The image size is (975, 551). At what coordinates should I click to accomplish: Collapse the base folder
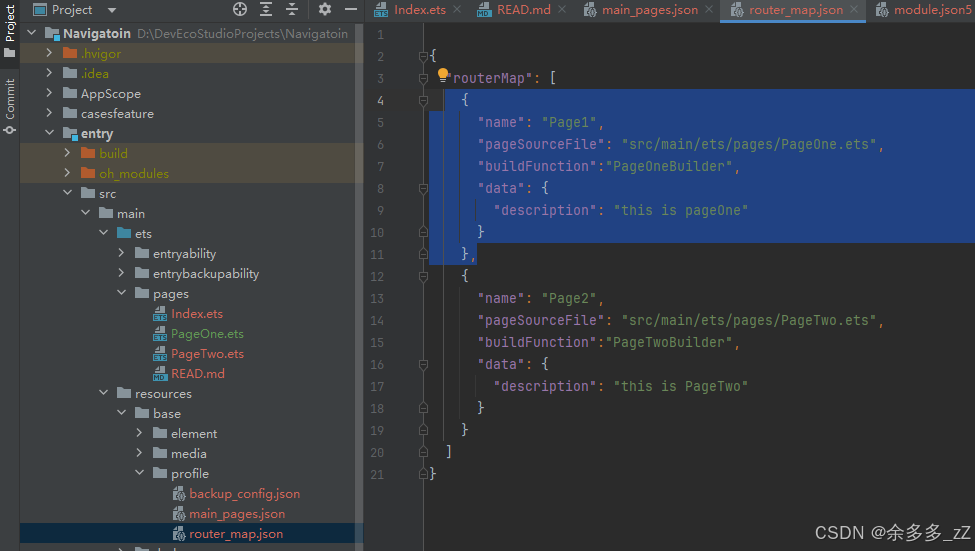point(121,412)
